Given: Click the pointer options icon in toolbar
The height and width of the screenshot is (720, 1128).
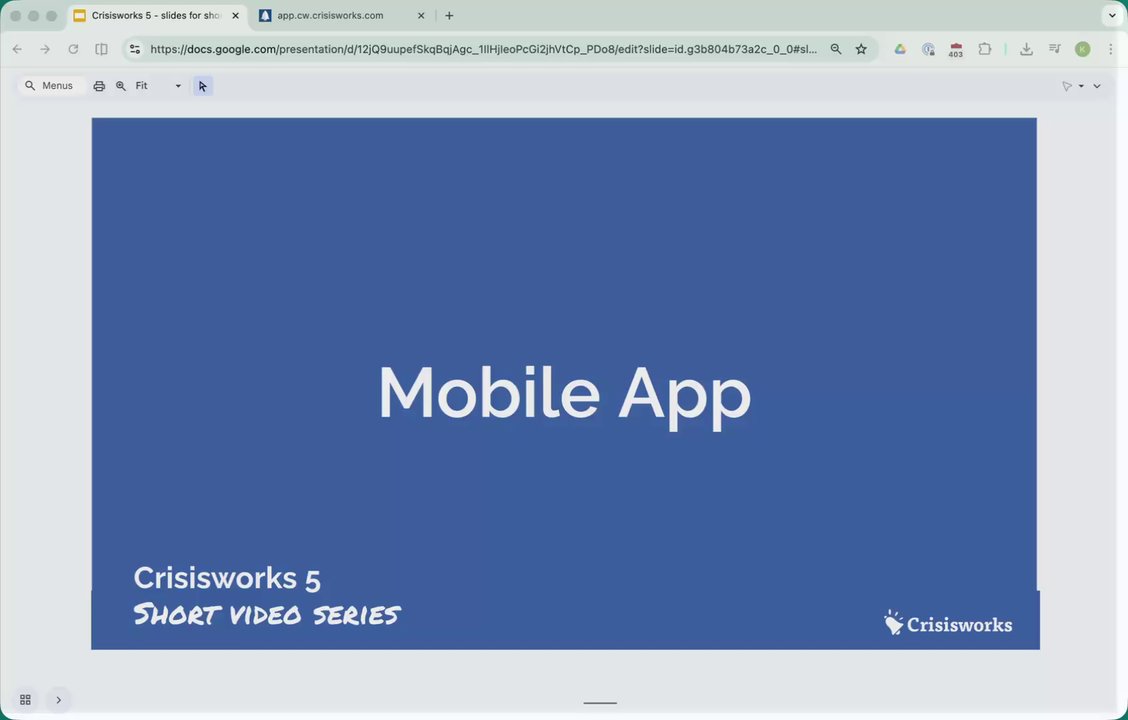Looking at the screenshot, I should [x=1067, y=86].
